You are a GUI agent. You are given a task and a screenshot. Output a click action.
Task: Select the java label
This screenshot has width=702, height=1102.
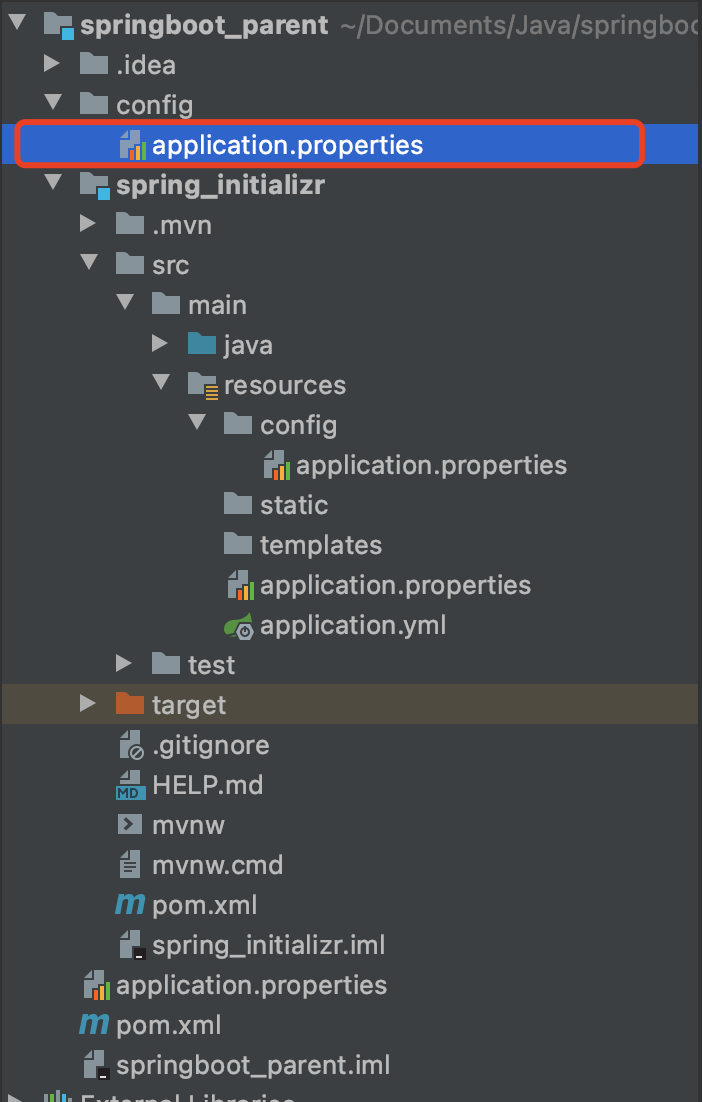248,346
